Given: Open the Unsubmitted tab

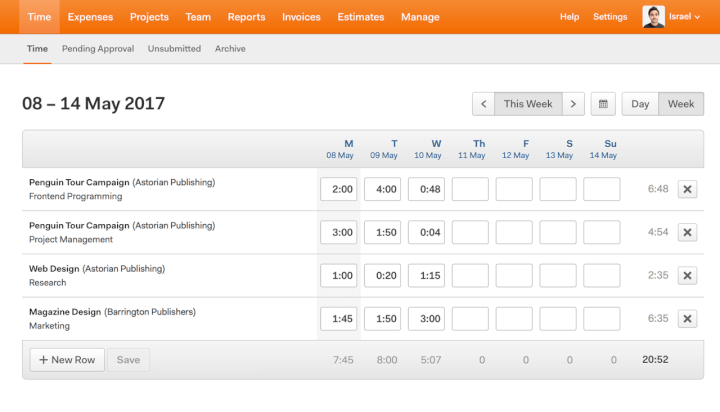Looking at the screenshot, I should [174, 48].
